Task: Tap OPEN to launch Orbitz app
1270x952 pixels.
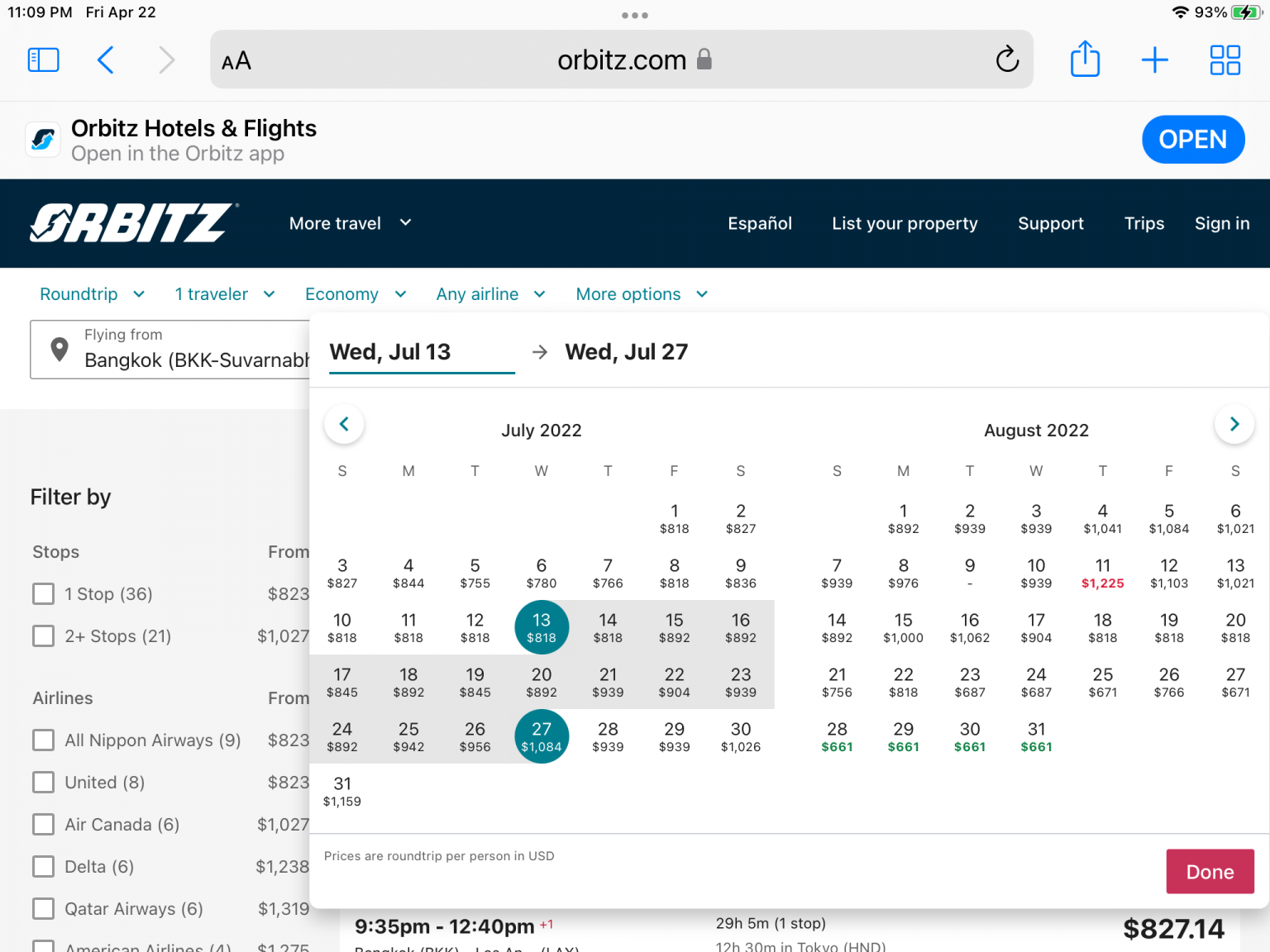Action: coord(1193,140)
